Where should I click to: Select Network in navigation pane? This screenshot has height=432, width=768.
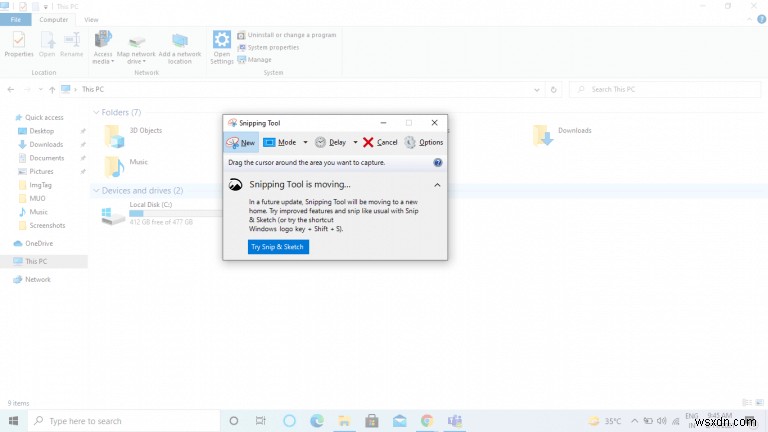point(32,280)
